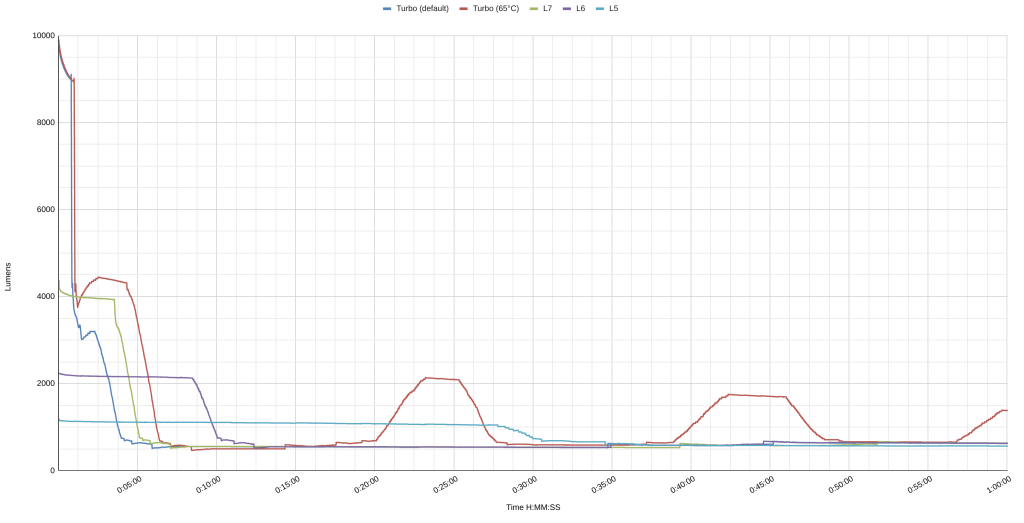Image resolution: width=1024 pixels, height=523 pixels.
Task: Select the 10000 y-axis tick label
Action: coord(43,36)
